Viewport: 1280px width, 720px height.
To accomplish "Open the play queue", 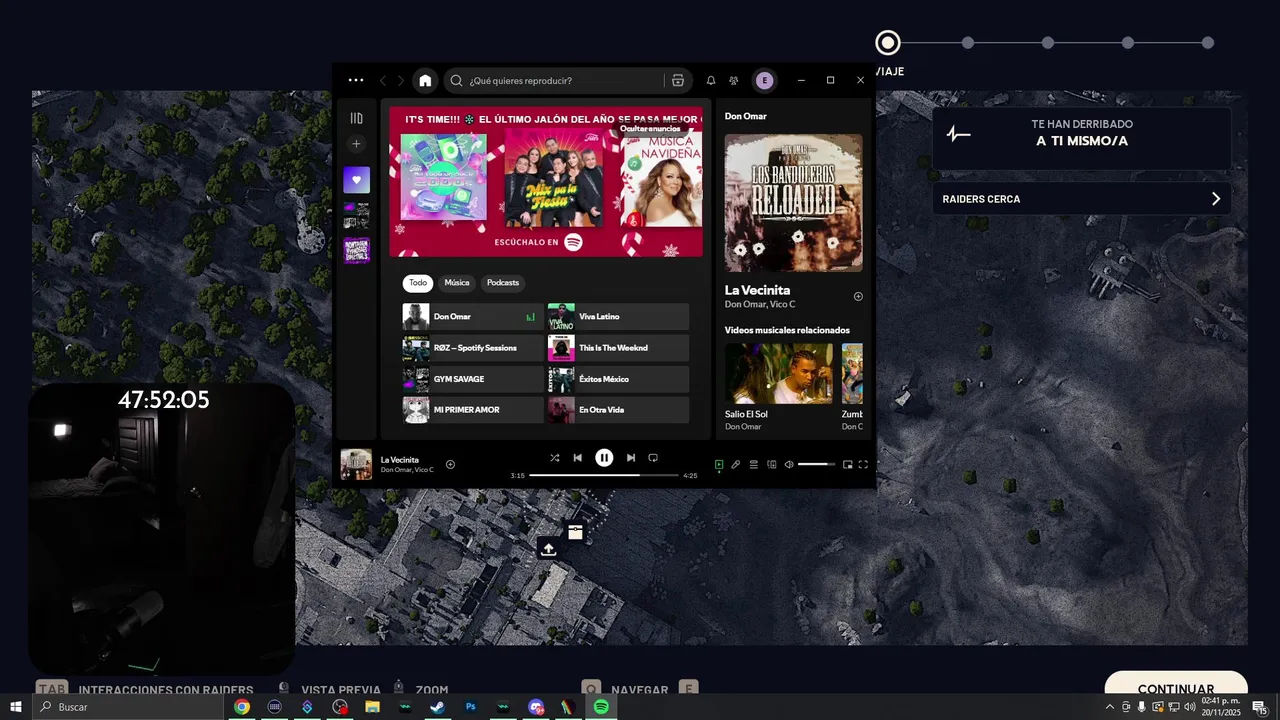I will [x=754, y=465].
